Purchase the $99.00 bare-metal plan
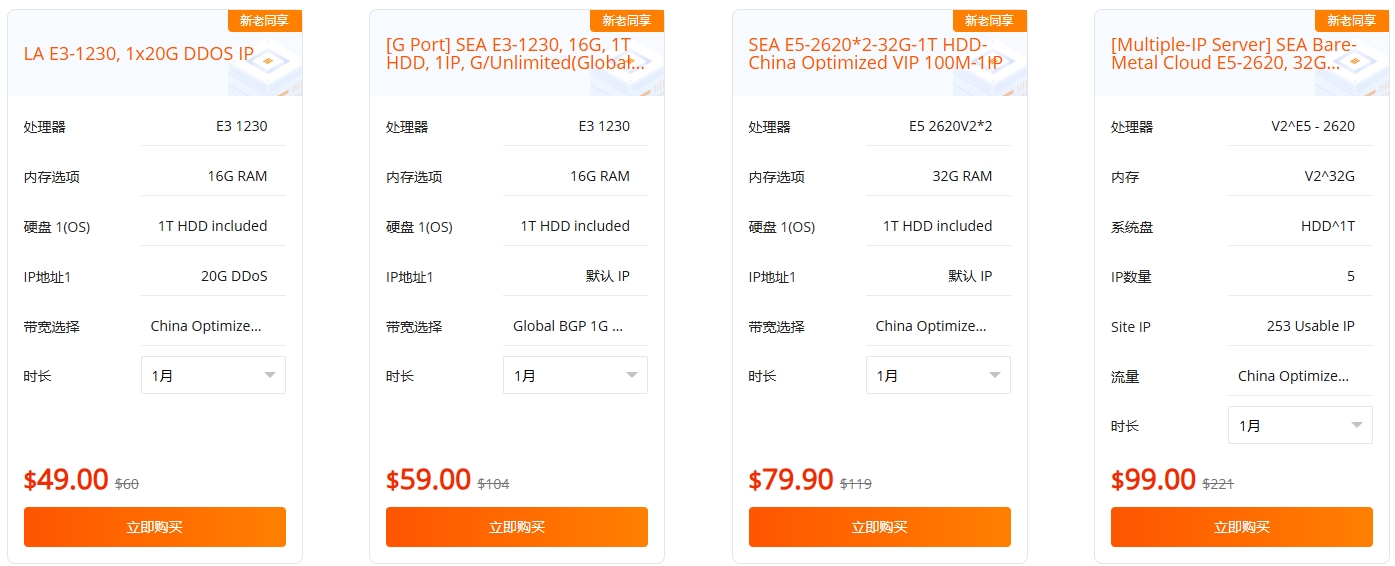Viewport: 1395px width, 566px height. 1242,527
